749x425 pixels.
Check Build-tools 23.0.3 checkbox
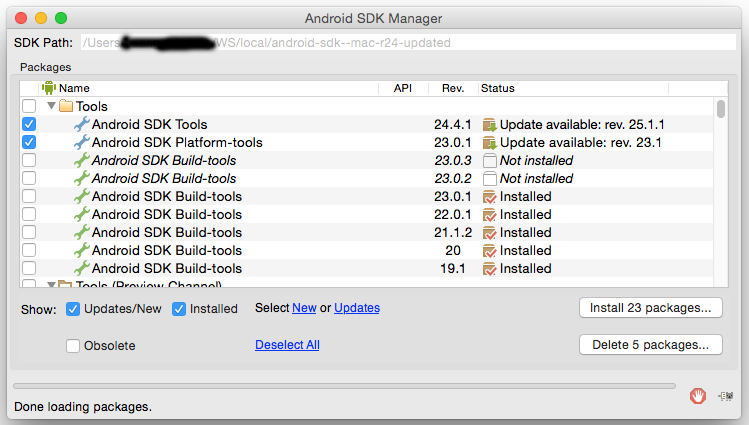coord(29,160)
